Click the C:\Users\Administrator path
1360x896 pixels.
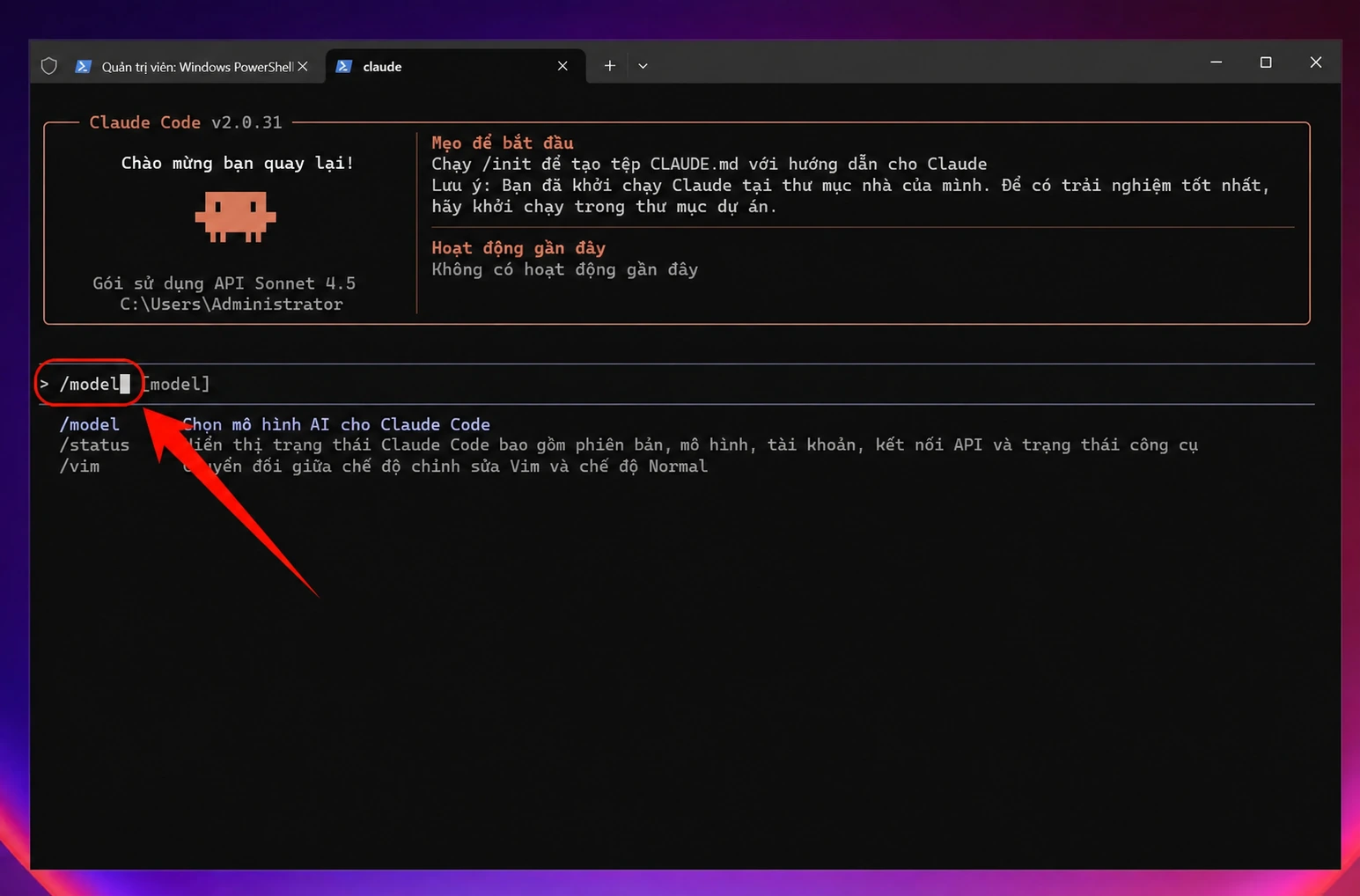coord(232,305)
